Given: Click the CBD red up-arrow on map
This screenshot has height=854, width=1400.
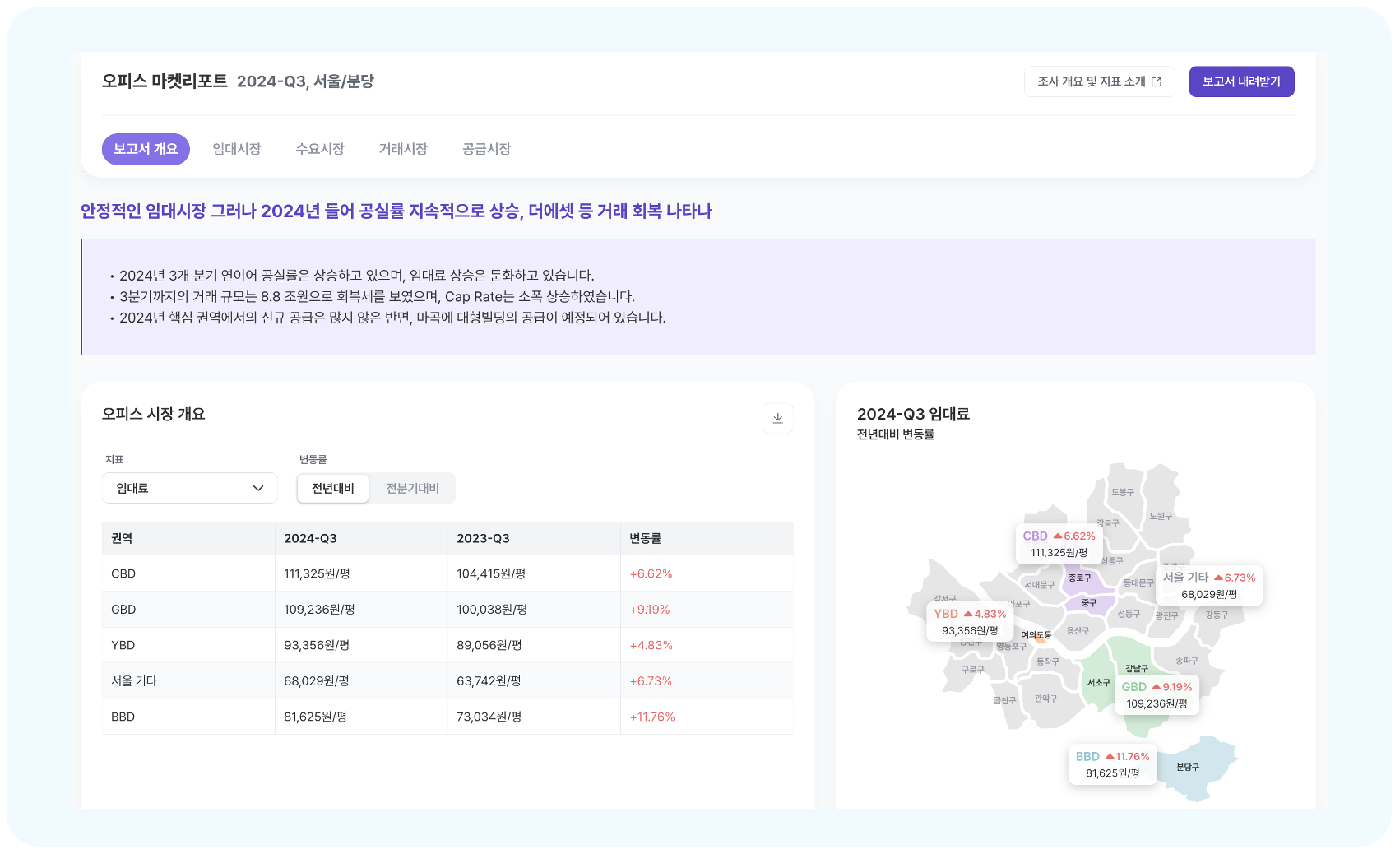Looking at the screenshot, I should coord(1058,536).
